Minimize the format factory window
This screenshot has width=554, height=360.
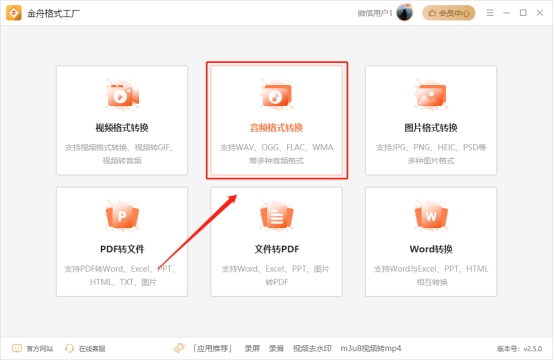507,13
